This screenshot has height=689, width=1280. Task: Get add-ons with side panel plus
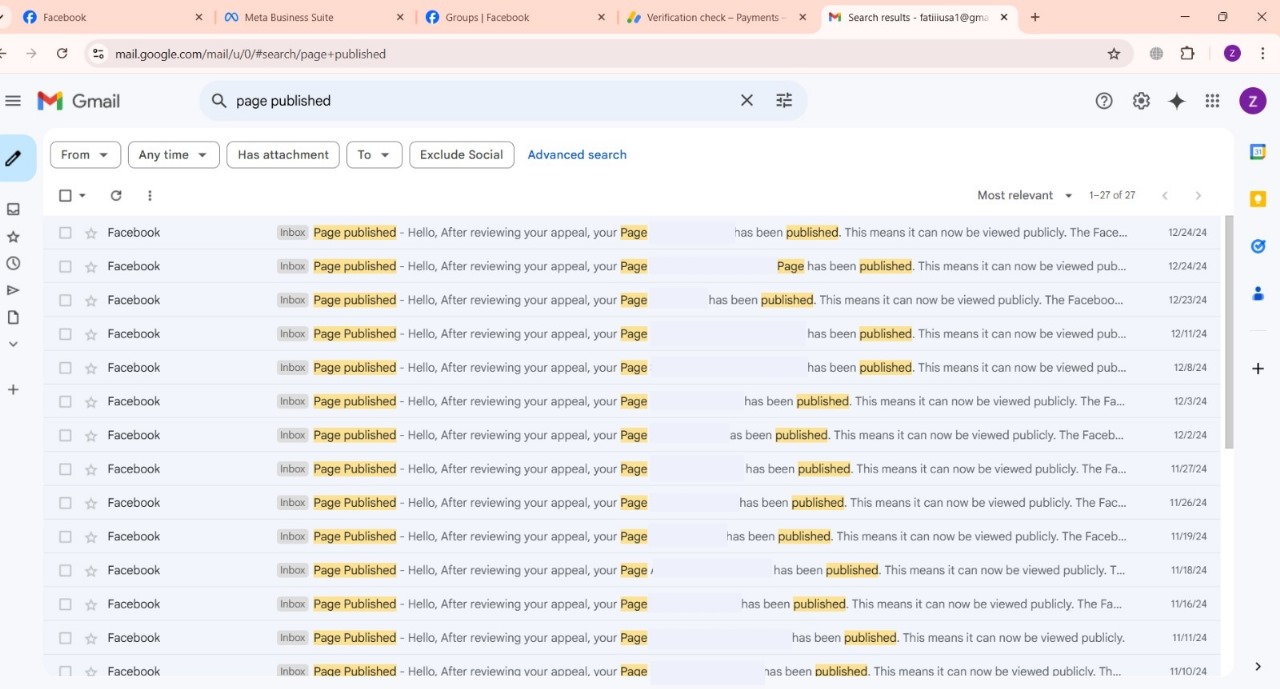[x=1258, y=369]
